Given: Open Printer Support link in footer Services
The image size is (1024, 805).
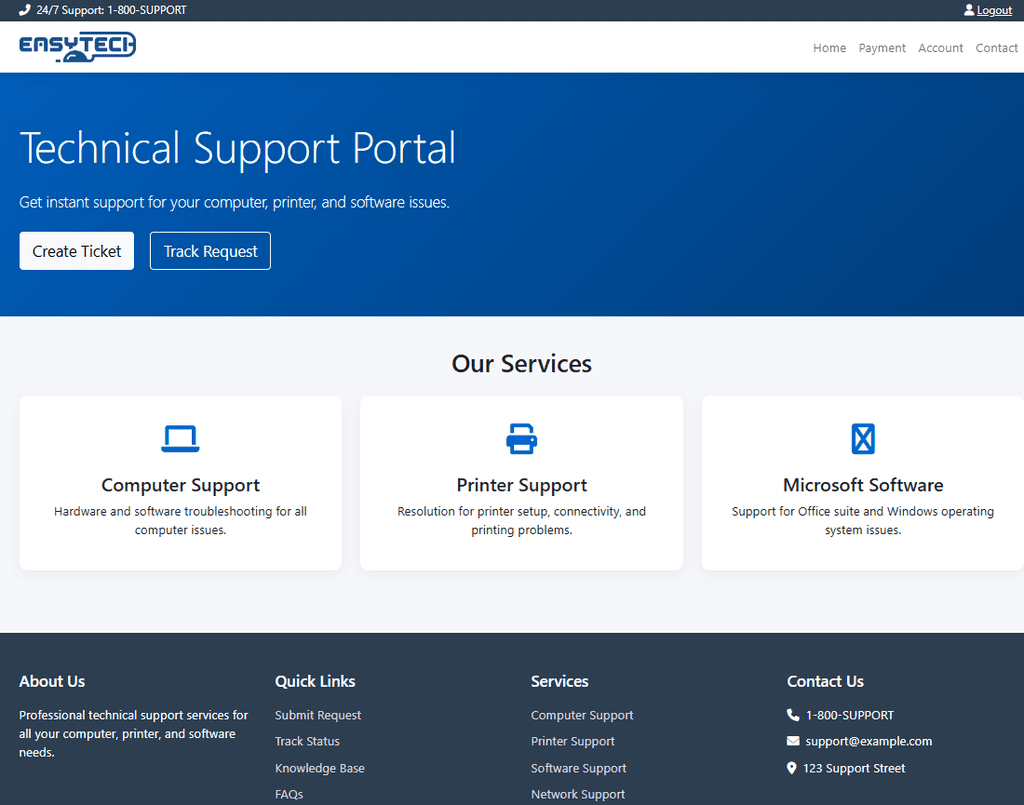Looking at the screenshot, I should click(573, 741).
